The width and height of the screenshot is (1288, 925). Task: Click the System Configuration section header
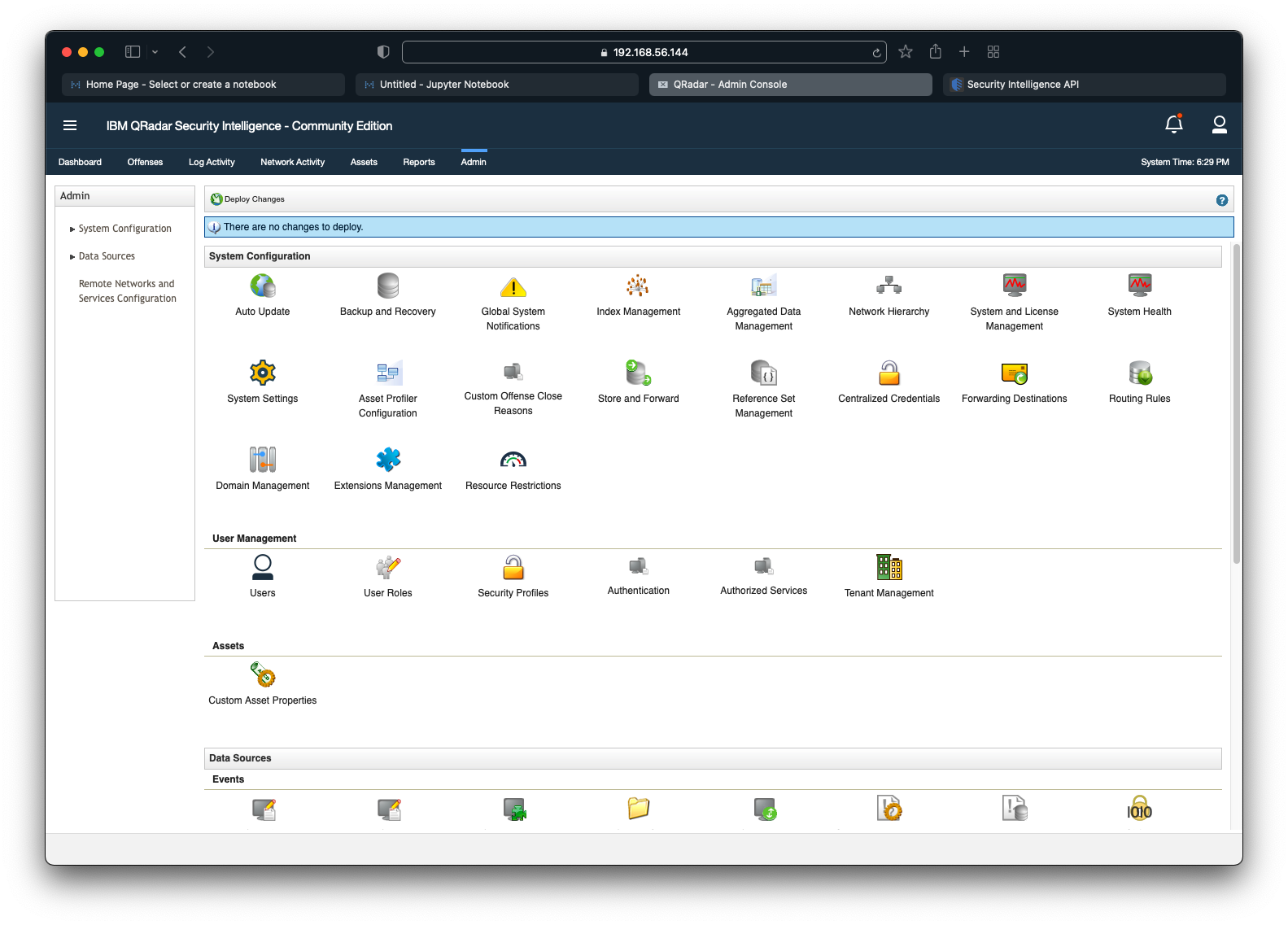713,256
